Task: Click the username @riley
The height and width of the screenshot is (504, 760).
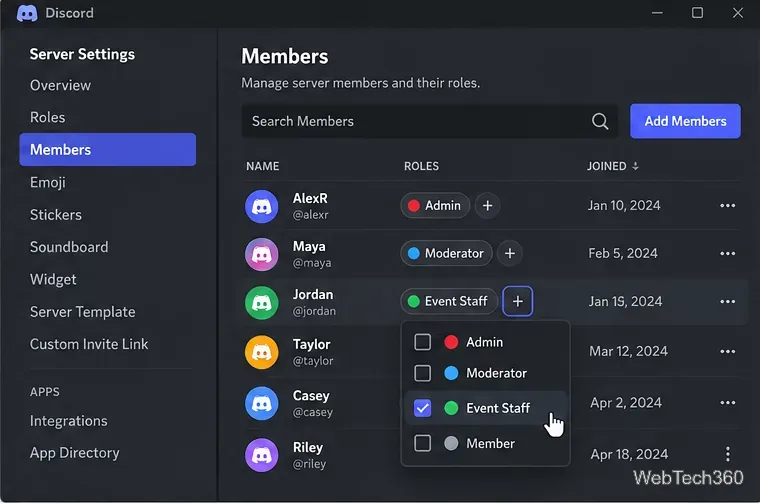Action: pyautogui.click(x=309, y=464)
